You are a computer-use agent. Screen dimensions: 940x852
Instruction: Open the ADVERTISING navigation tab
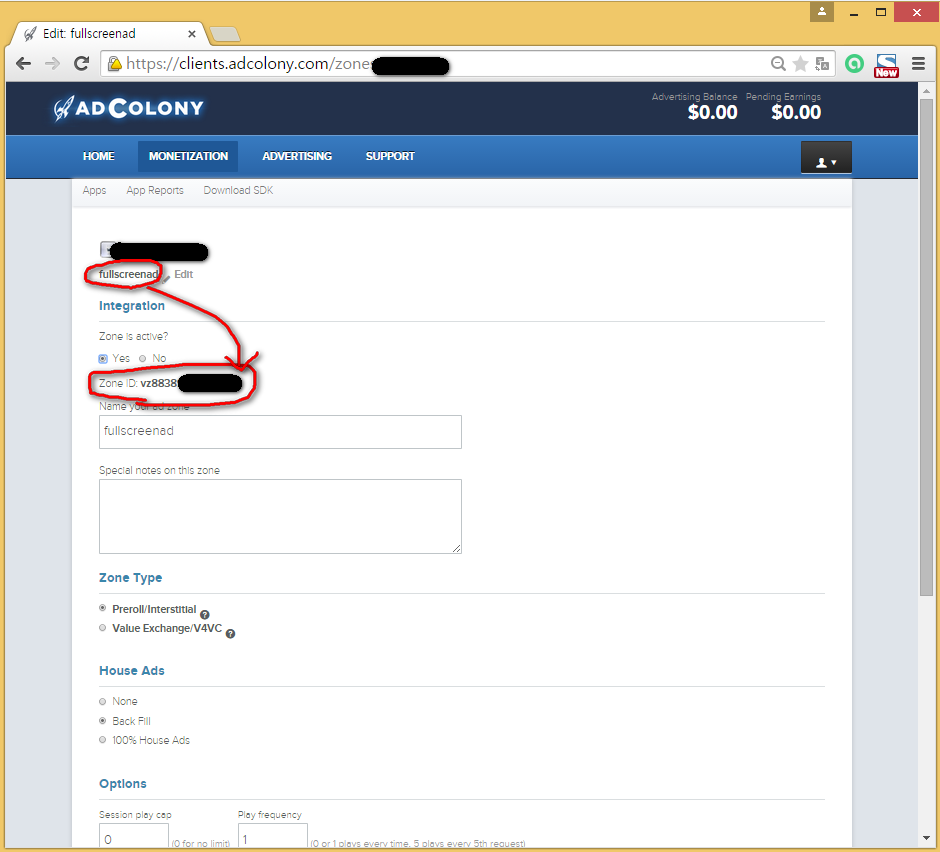pyautogui.click(x=297, y=156)
